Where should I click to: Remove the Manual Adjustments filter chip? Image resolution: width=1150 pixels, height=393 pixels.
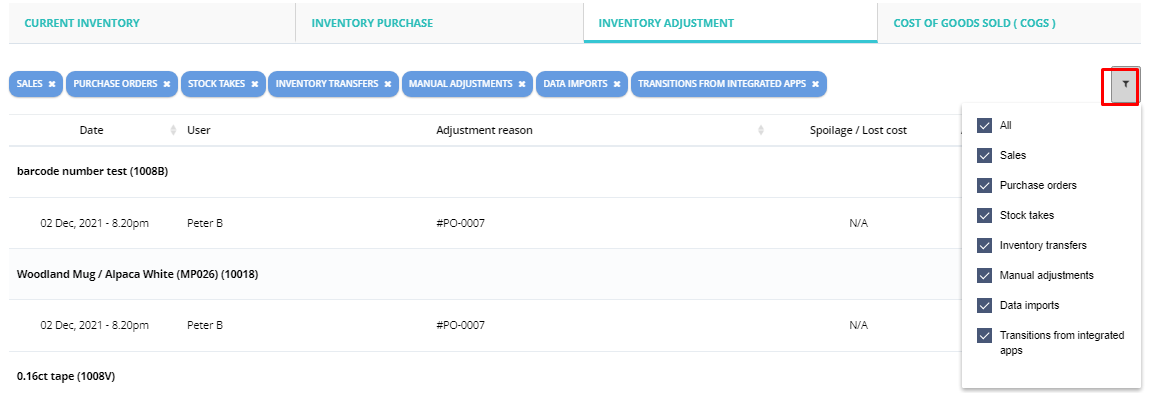point(521,84)
